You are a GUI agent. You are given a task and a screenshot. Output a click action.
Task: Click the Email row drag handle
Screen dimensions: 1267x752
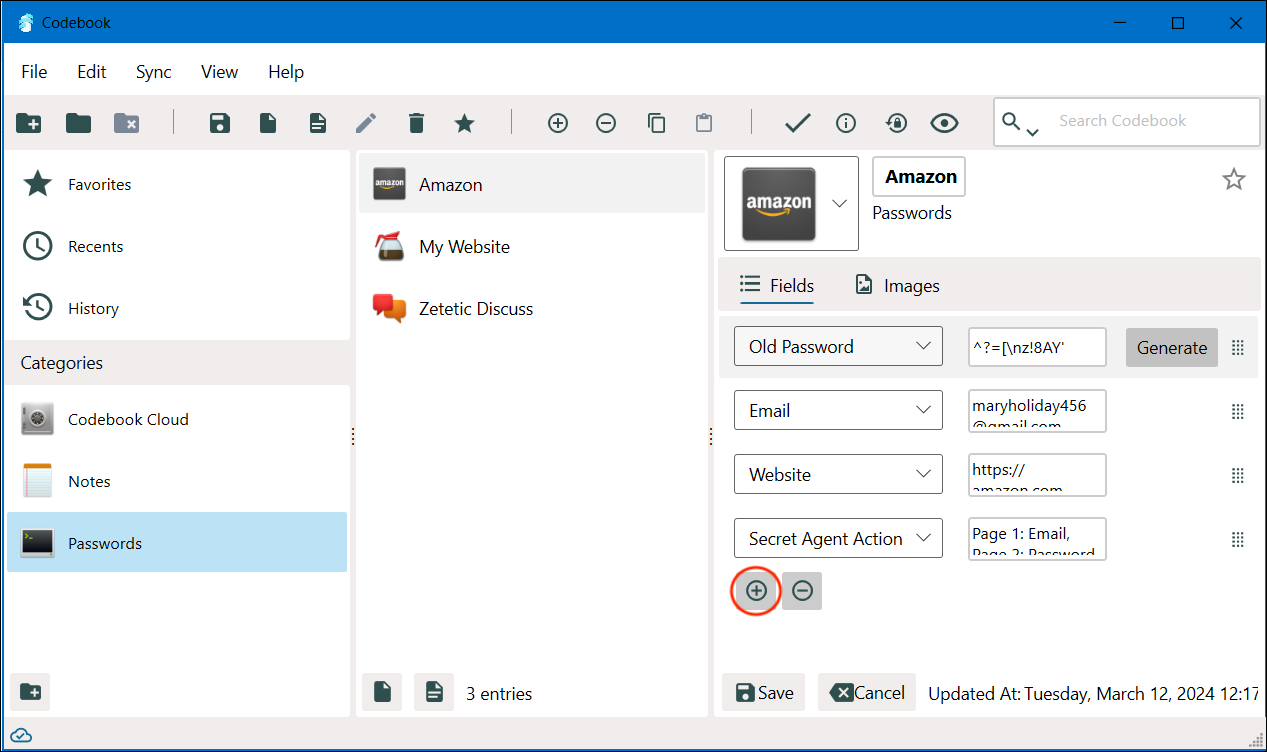tap(1237, 411)
